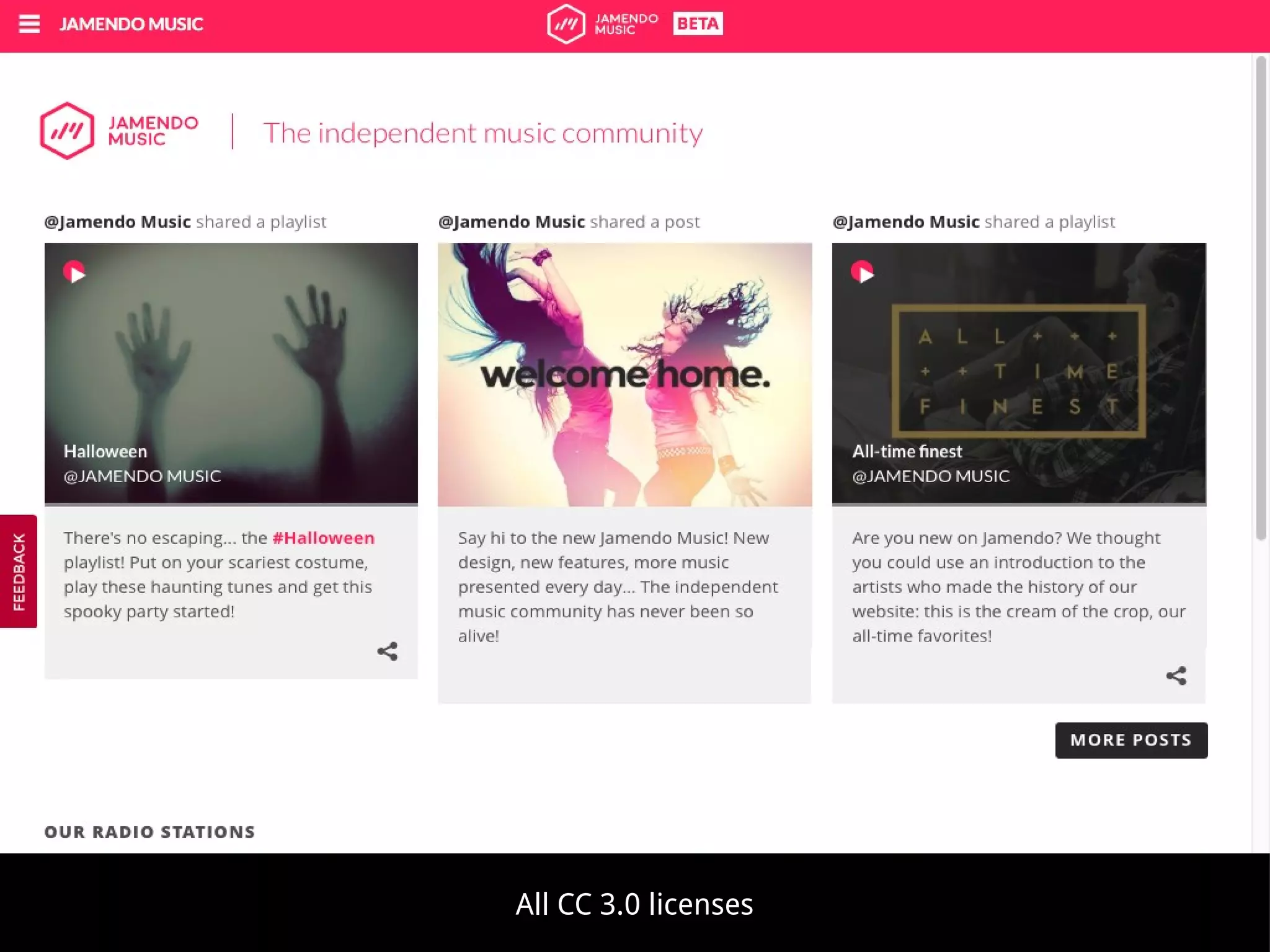Screen dimensions: 1270x952
Task: Click the Jamendo Music title in header
Action: (131, 24)
